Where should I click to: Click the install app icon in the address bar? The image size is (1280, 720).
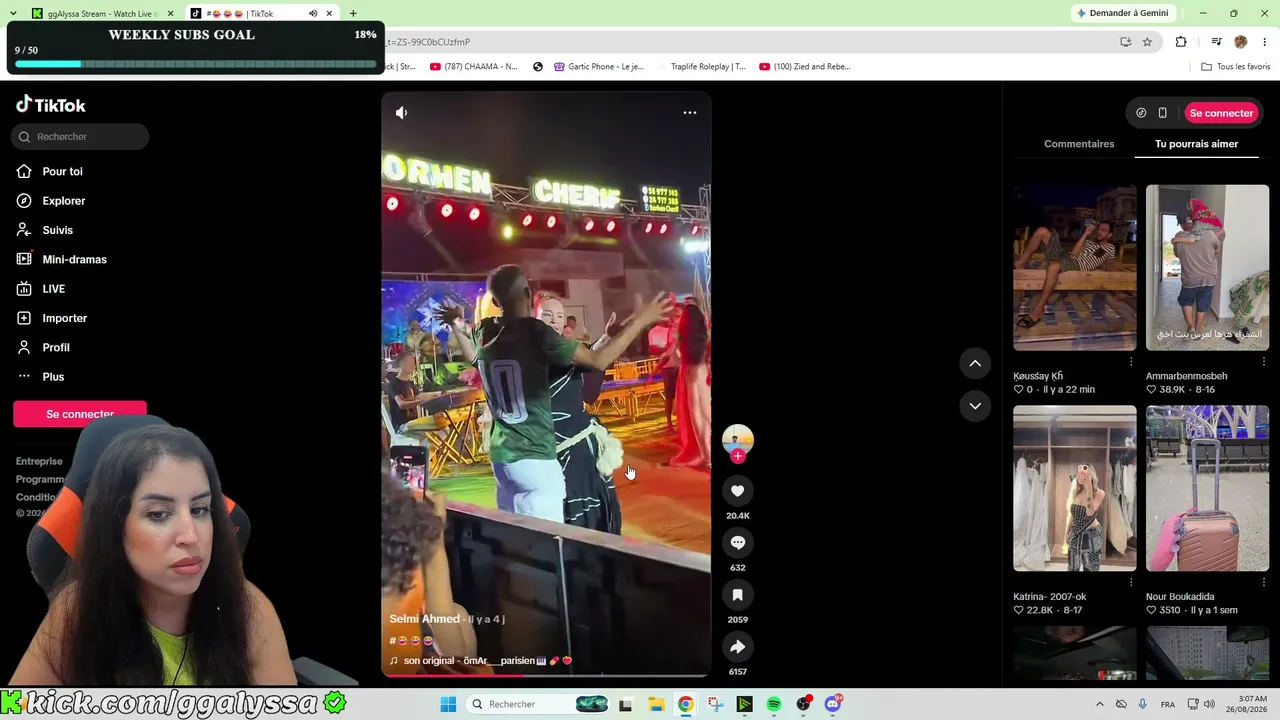(1125, 42)
